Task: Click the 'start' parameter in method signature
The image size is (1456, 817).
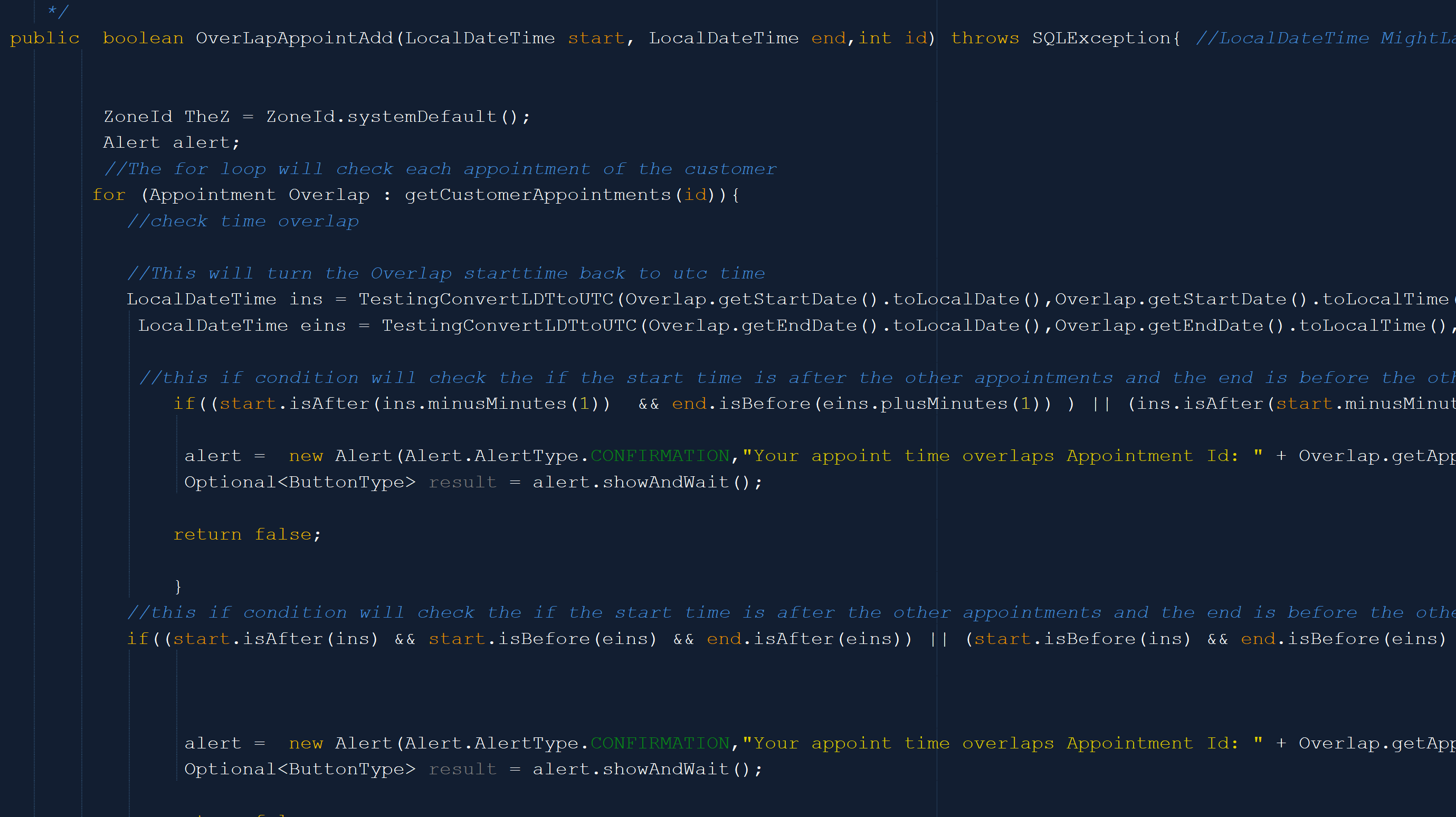Action: pyautogui.click(x=596, y=38)
